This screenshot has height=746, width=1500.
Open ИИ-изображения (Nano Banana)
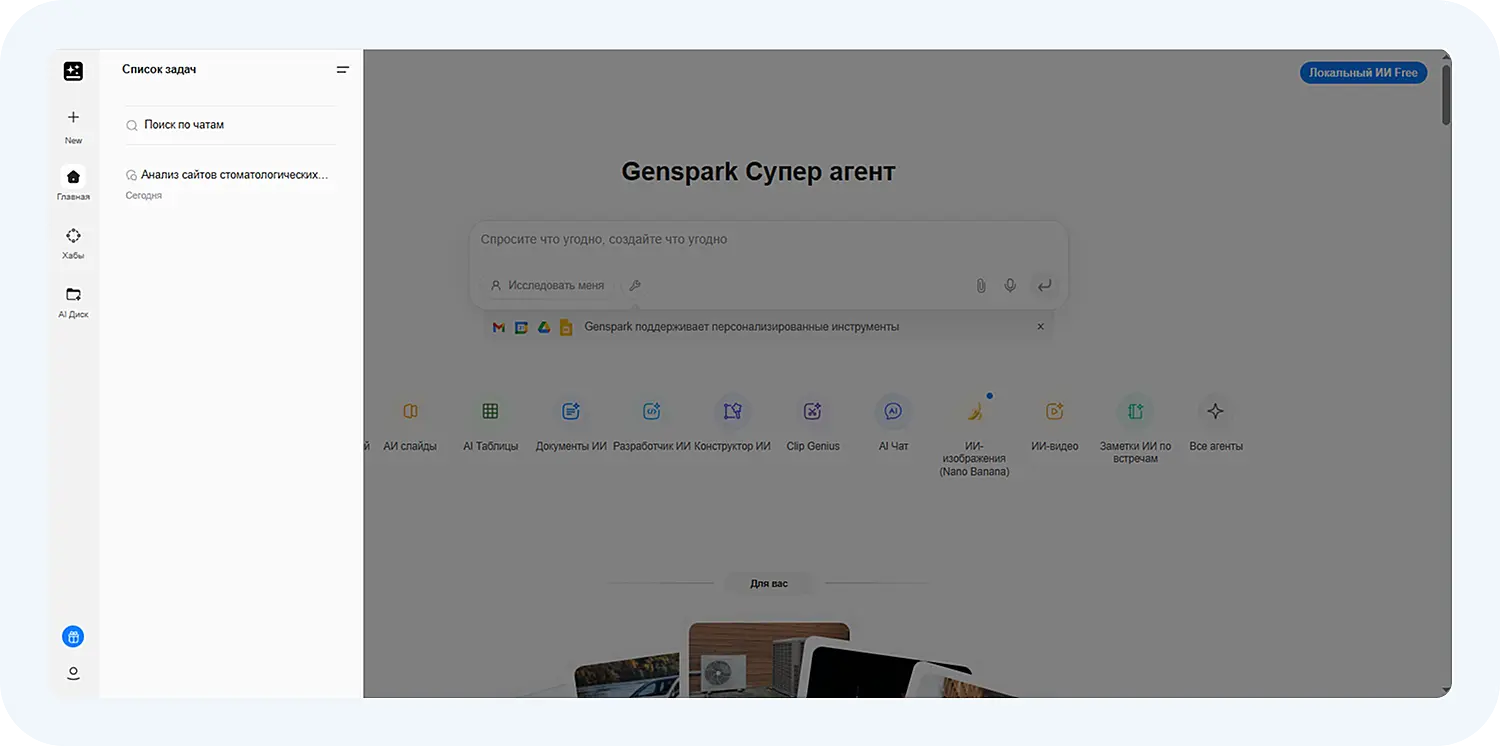[975, 411]
